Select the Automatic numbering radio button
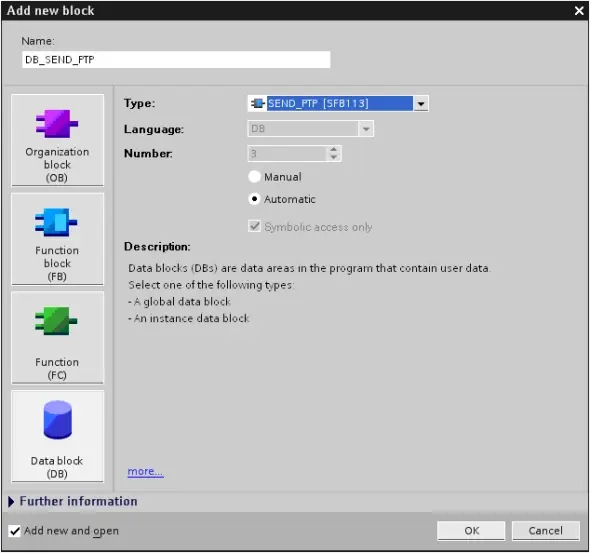This screenshot has width=590, height=553. pyautogui.click(x=254, y=199)
